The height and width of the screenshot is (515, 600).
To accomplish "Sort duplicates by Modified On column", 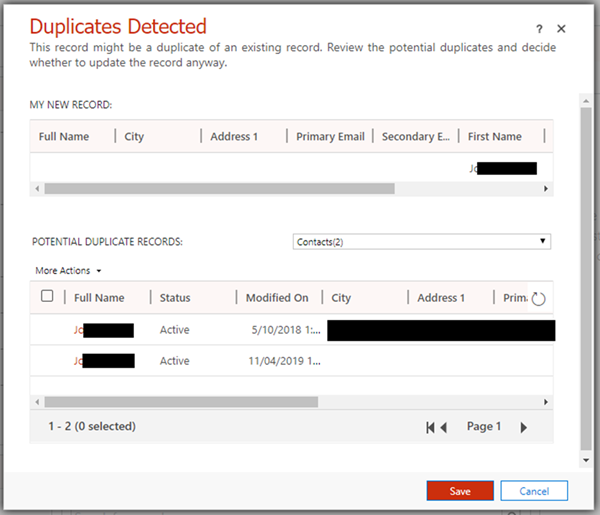I will point(279,298).
